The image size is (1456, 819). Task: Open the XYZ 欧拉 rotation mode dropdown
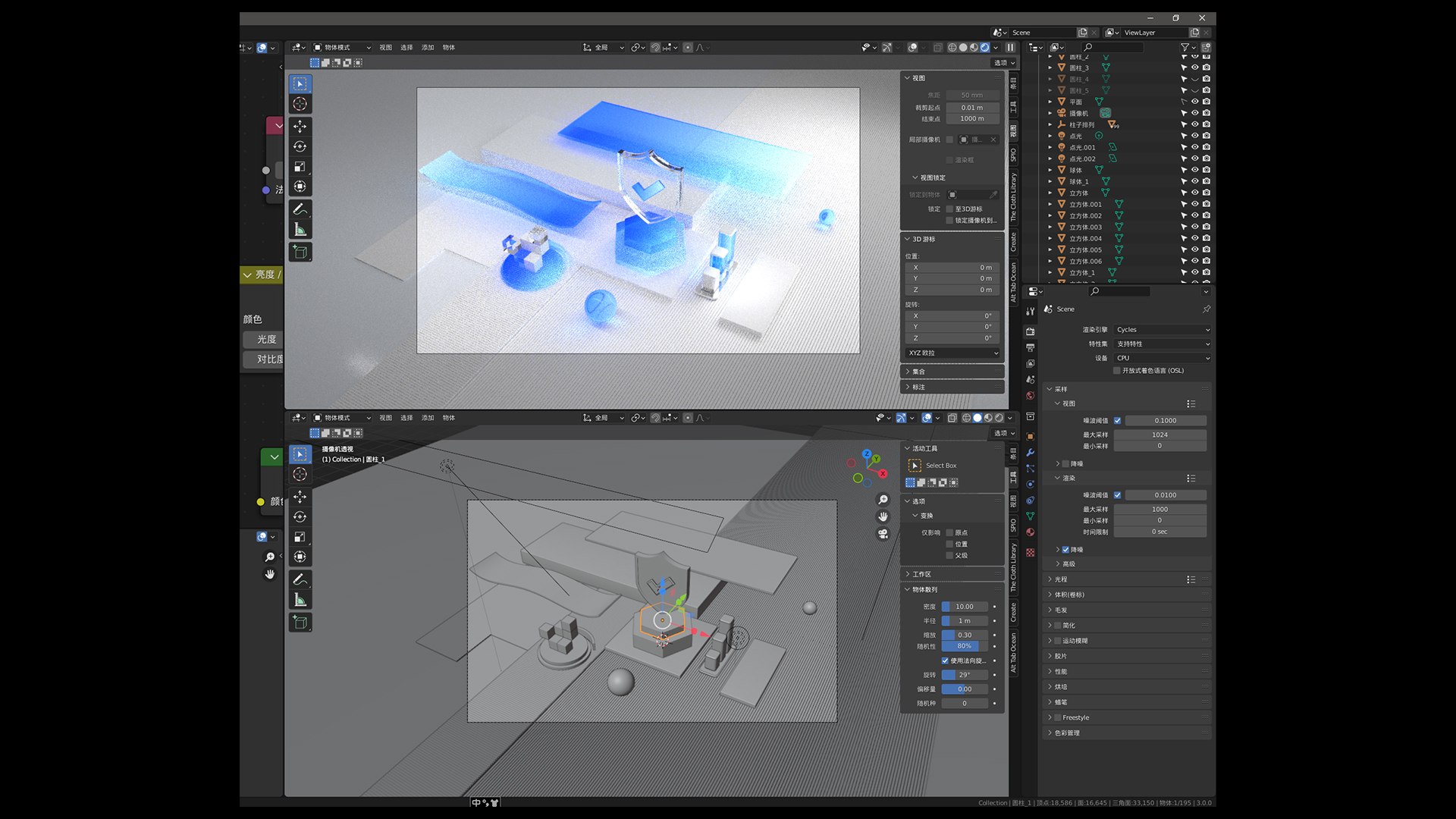coord(953,353)
